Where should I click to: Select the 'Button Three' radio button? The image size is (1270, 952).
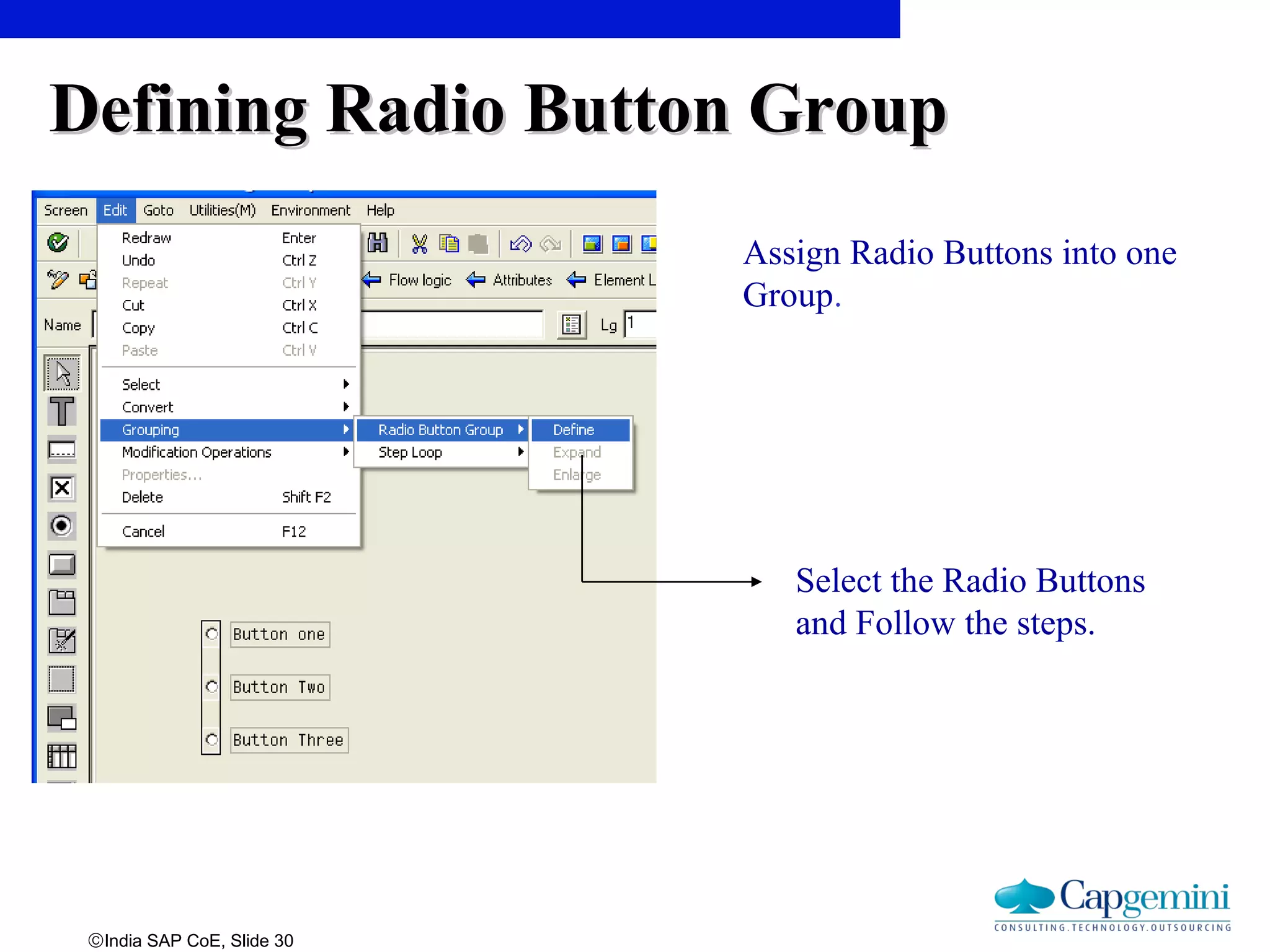pyautogui.click(x=211, y=739)
